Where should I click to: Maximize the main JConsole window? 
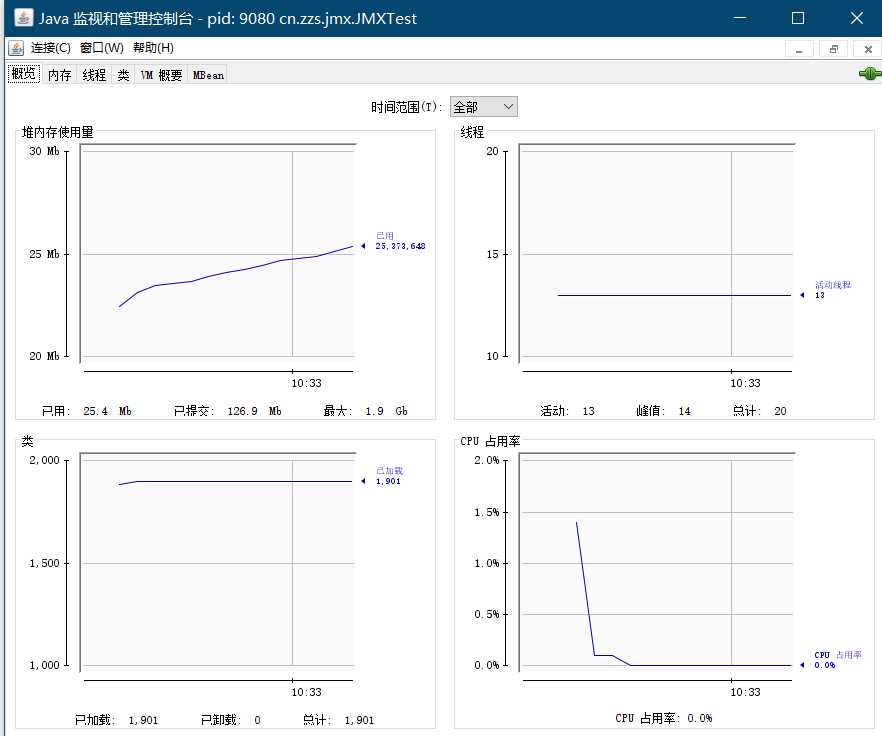pyautogui.click(x=798, y=18)
